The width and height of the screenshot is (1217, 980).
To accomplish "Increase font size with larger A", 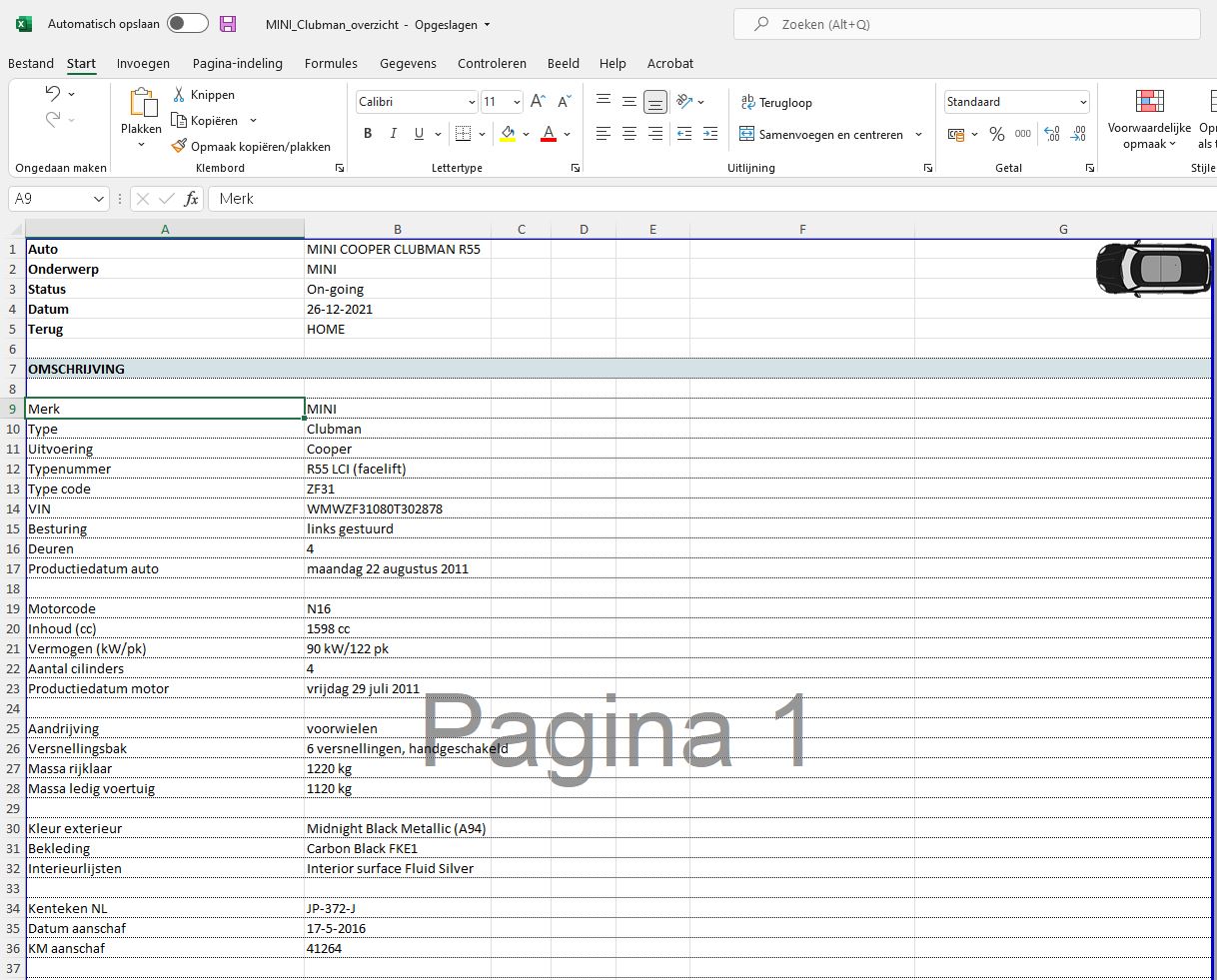I will pyautogui.click(x=538, y=102).
